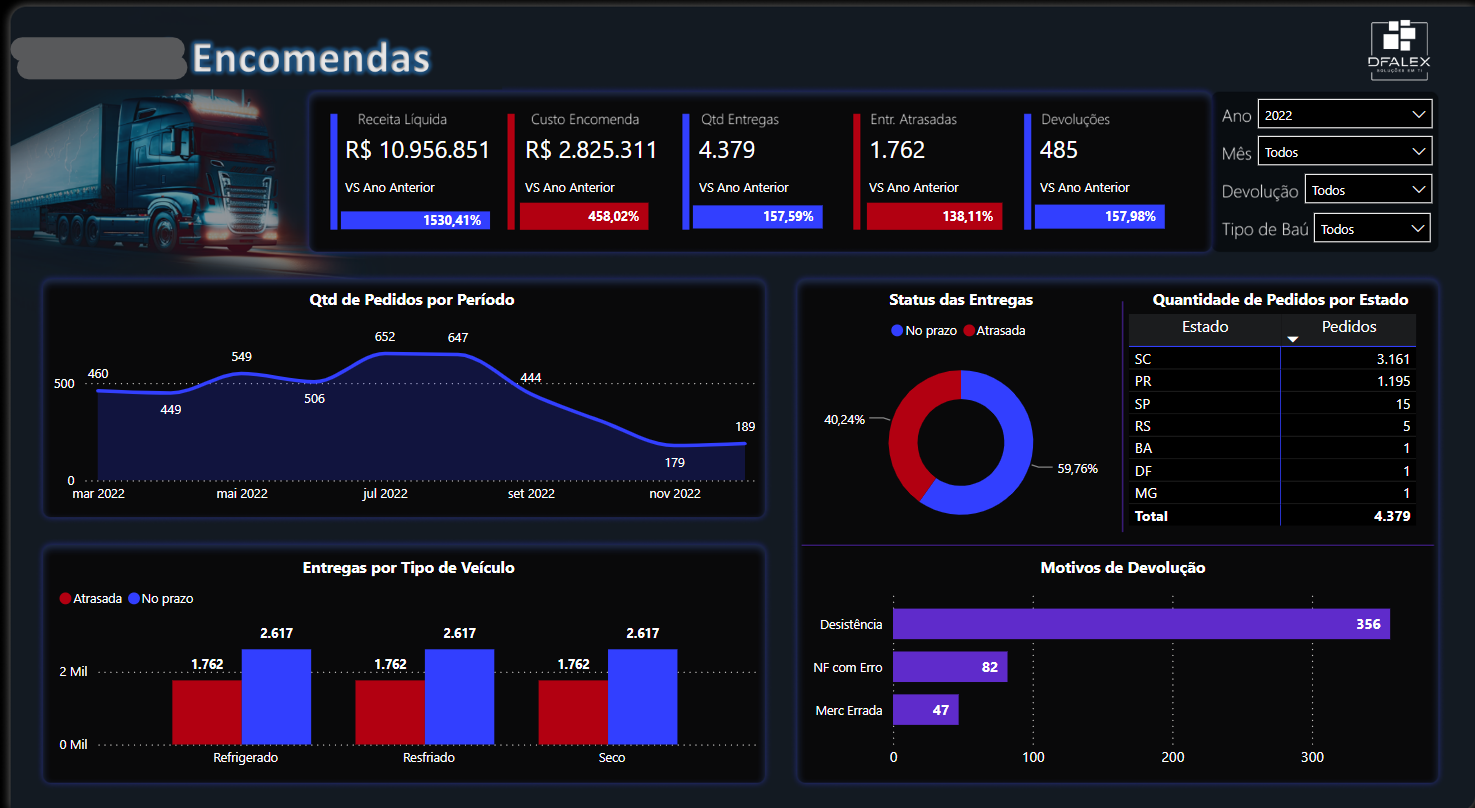This screenshot has width=1475, height=808.
Task: Click the Motivos de Devolução chart title
Action: pos(1123,567)
